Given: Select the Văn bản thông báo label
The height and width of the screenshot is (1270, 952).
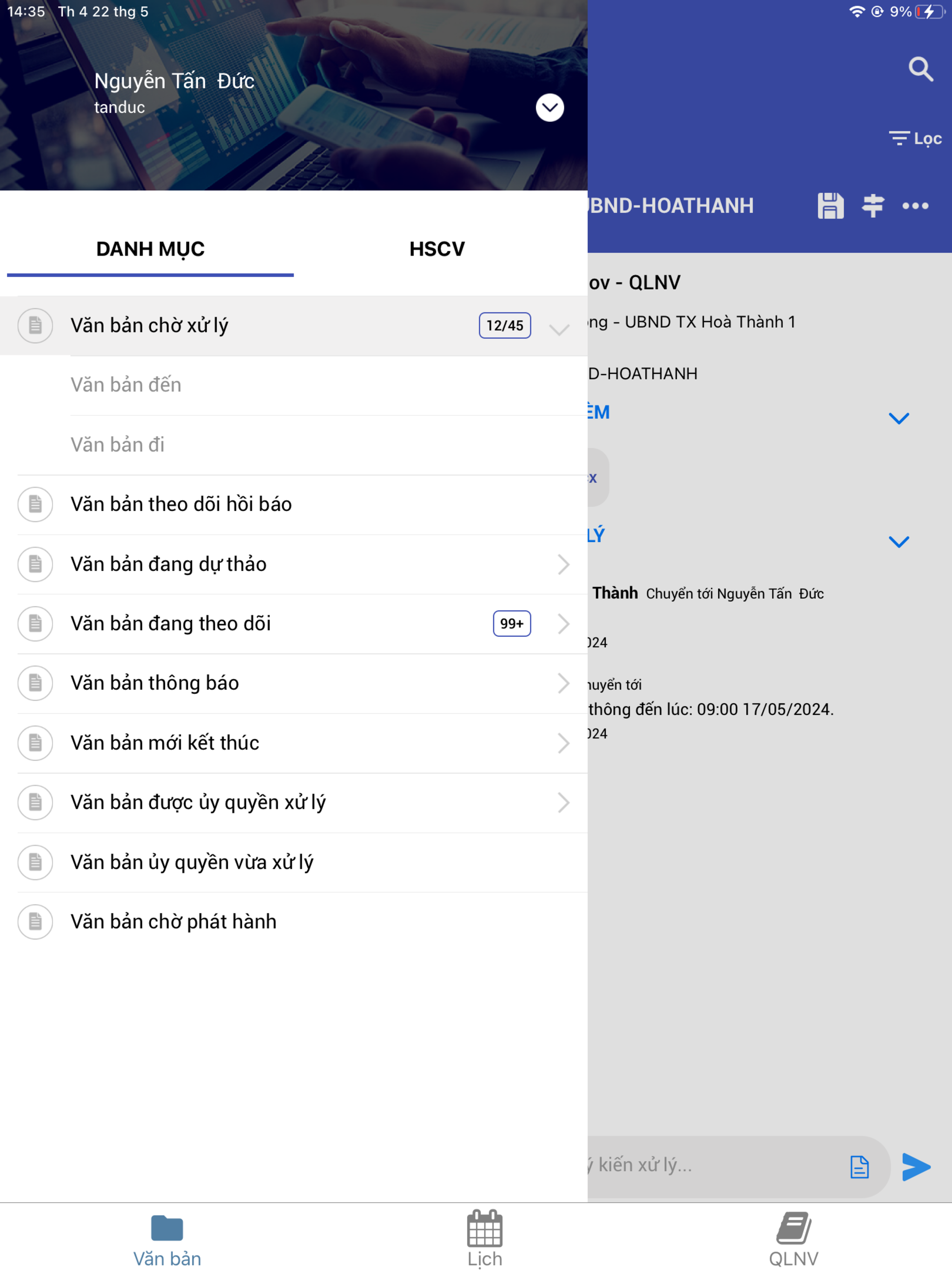Looking at the screenshot, I should tap(154, 683).
